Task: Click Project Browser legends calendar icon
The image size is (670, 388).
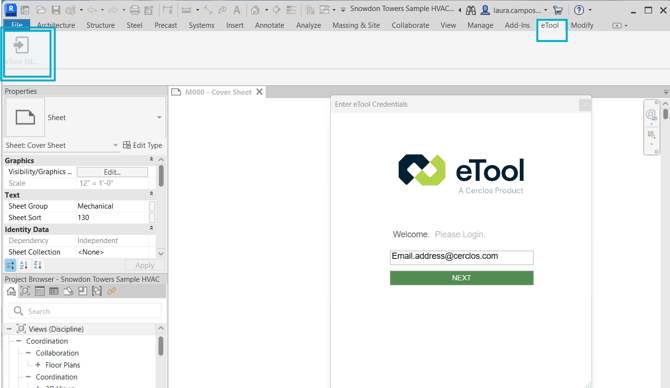Action: click(40, 291)
